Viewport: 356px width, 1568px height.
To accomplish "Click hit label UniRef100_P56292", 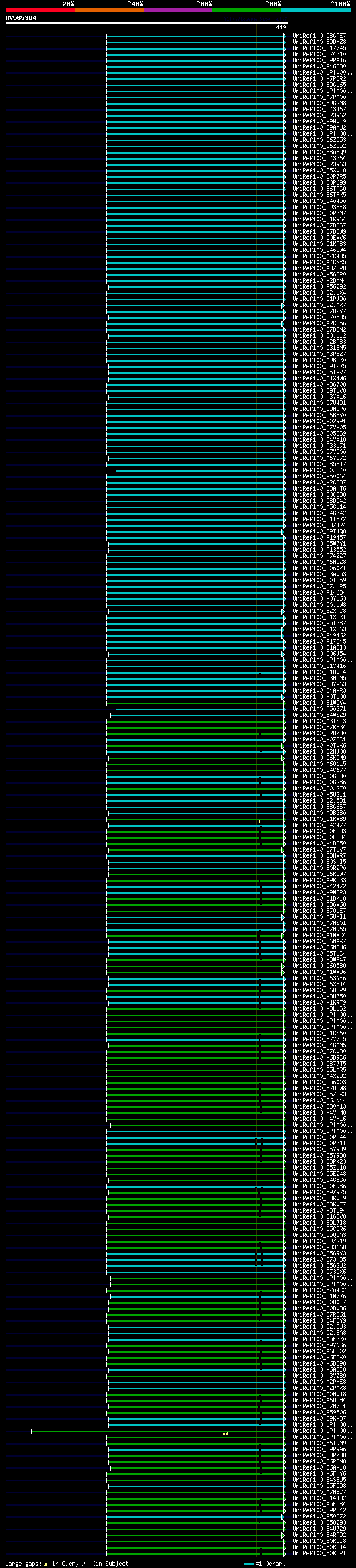I will point(319,286).
